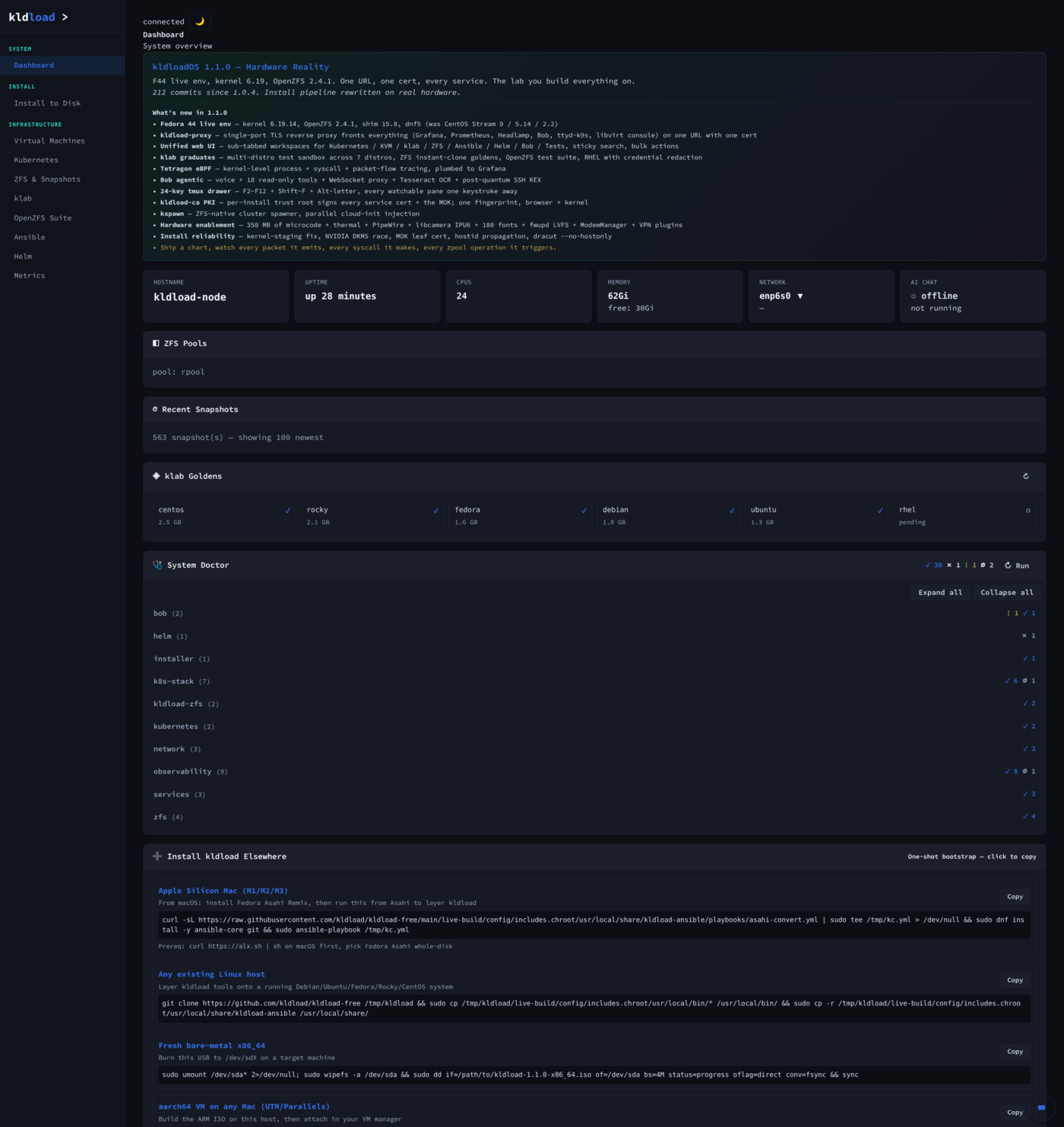The height and width of the screenshot is (1127, 1064).
Task: Click the kldloadOS 1.1.0 release heading
Action: tap(241, 67)
